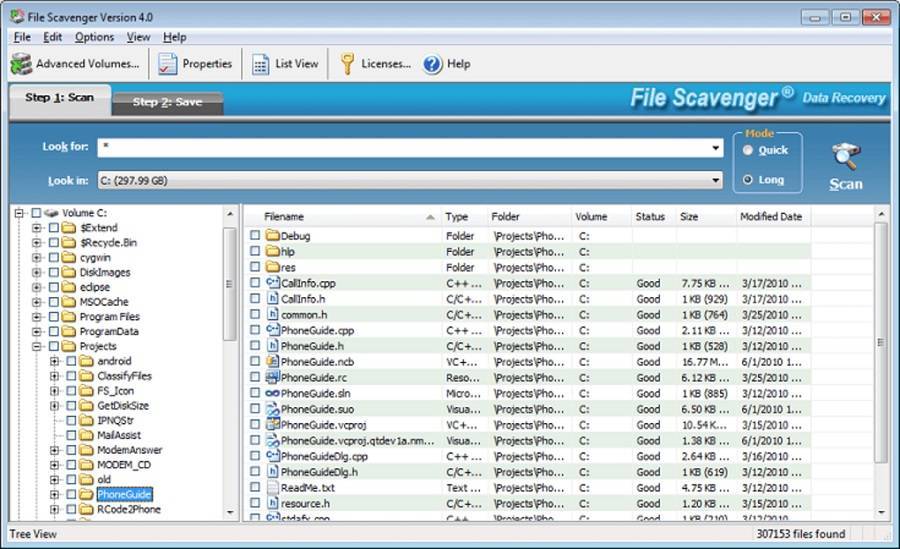
Task: Sort by the Modified Date column header
Action: [x=770, y=217]
